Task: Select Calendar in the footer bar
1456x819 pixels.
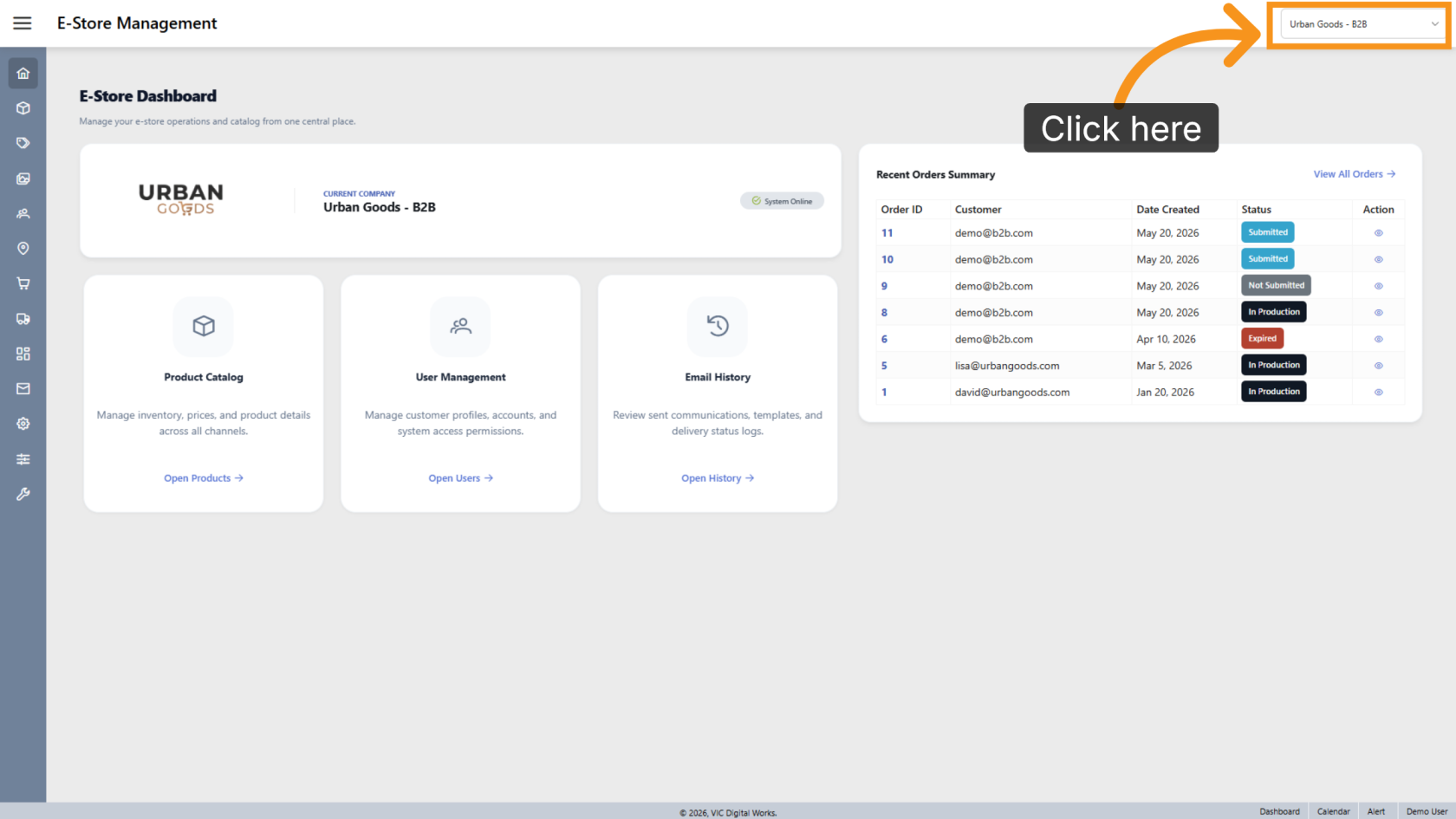Action: pyautogui.click(x=1333, y=812)
